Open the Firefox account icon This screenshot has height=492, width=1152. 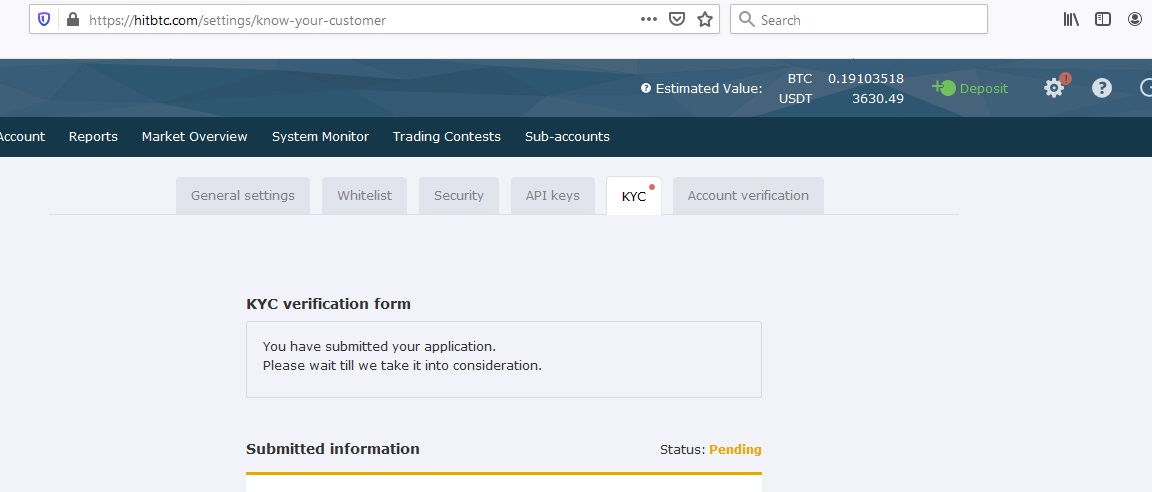point(1135,20)
